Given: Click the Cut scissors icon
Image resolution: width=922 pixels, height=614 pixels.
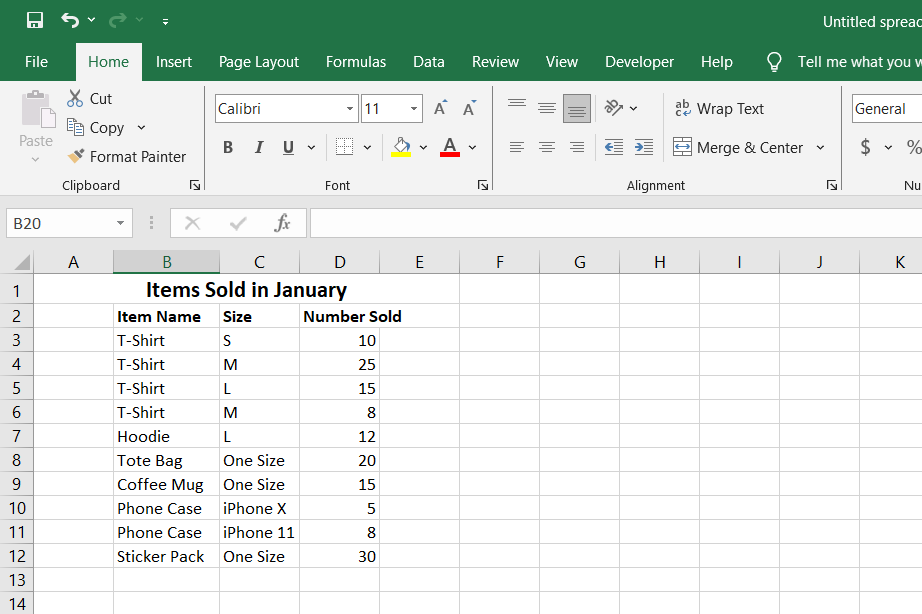Looking at the screenshot, I should [75, 98].
